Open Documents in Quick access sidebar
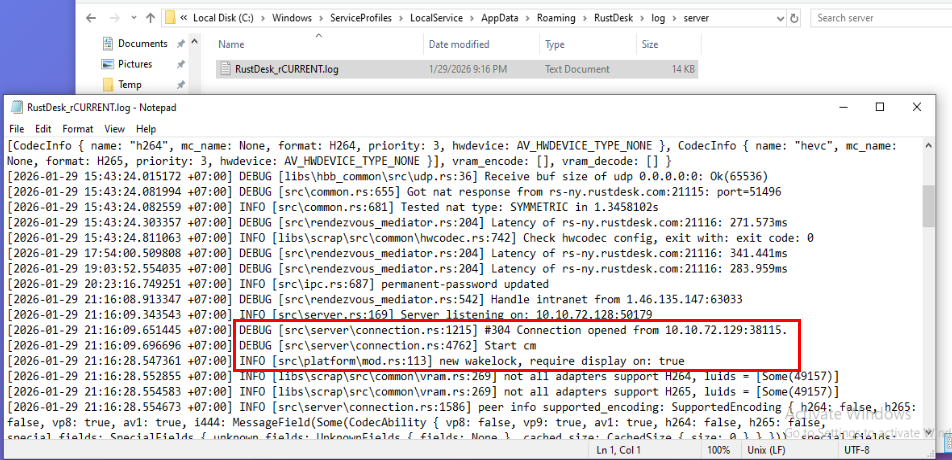This screenshot has width=952, height=460. pyautogui.click(x=143, y=44)
